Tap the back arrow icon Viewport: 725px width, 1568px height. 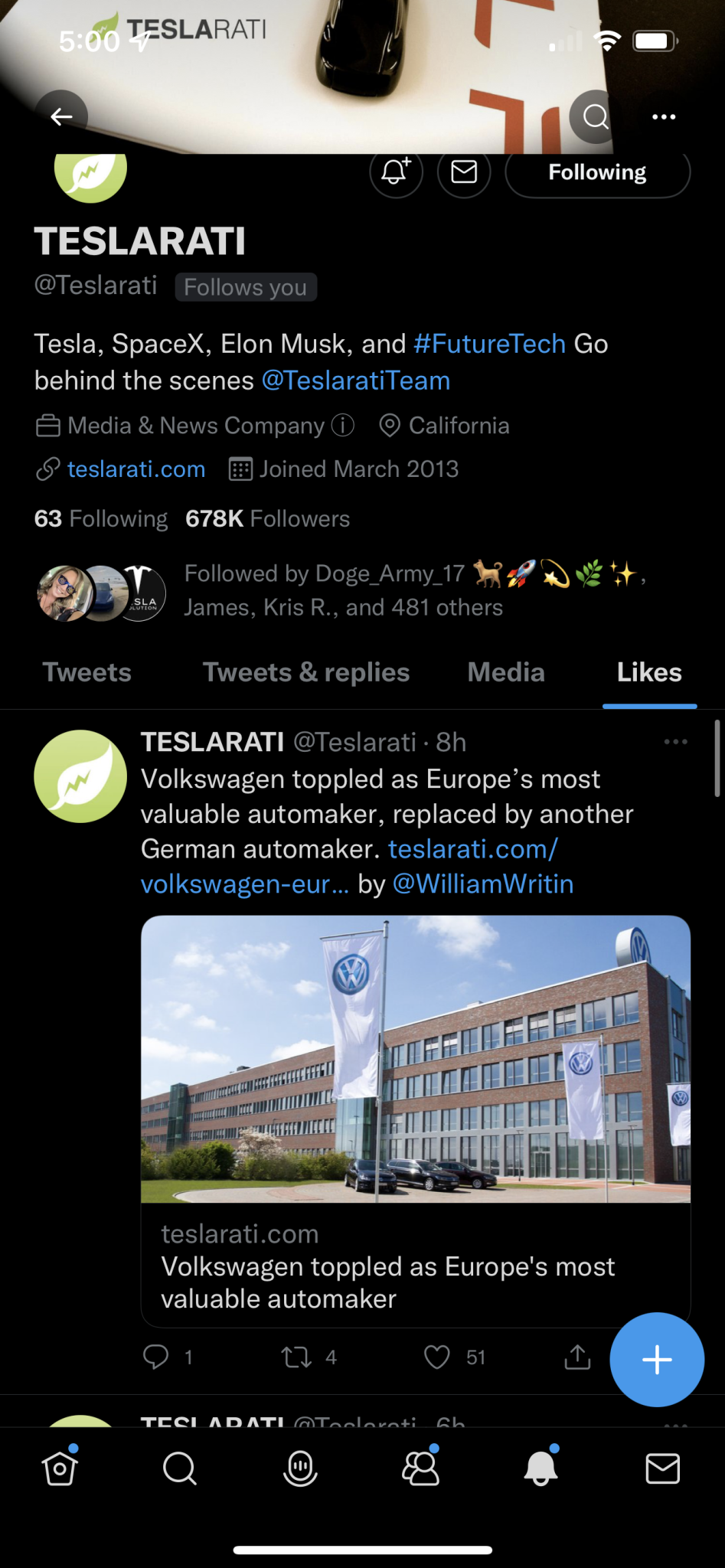point(61,116)
